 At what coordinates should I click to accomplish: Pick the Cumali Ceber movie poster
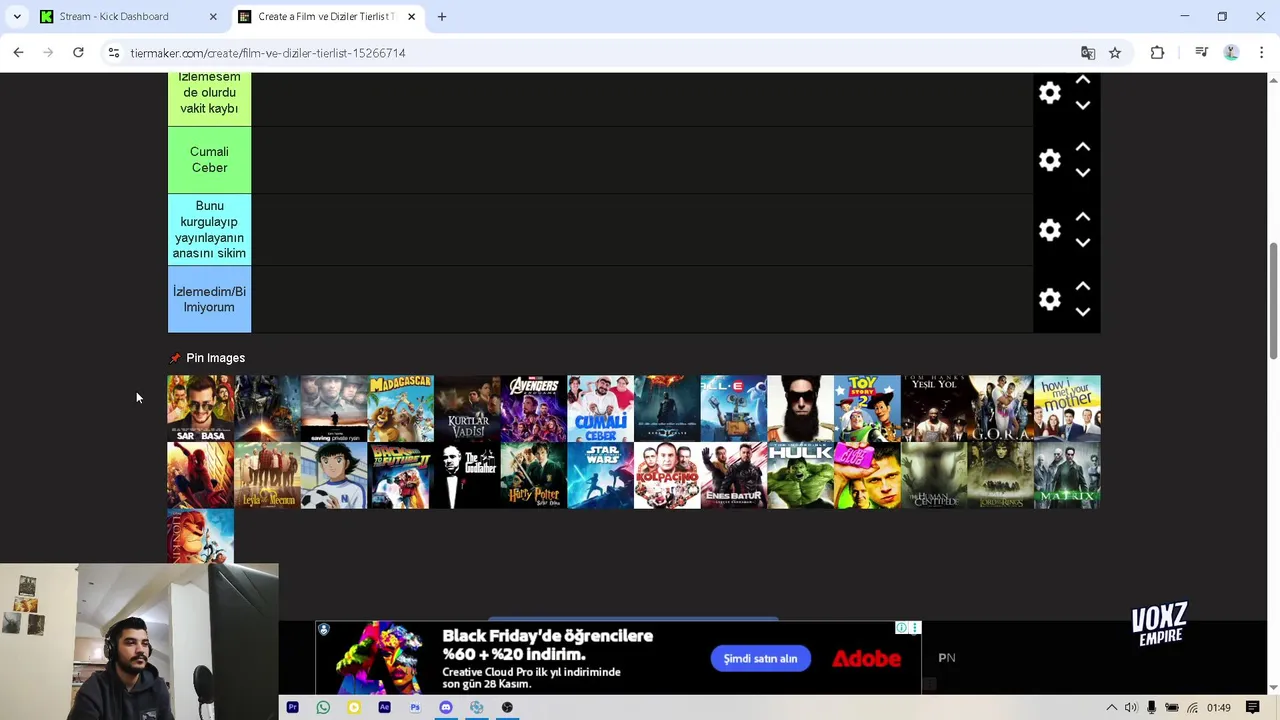pos(600,408)
